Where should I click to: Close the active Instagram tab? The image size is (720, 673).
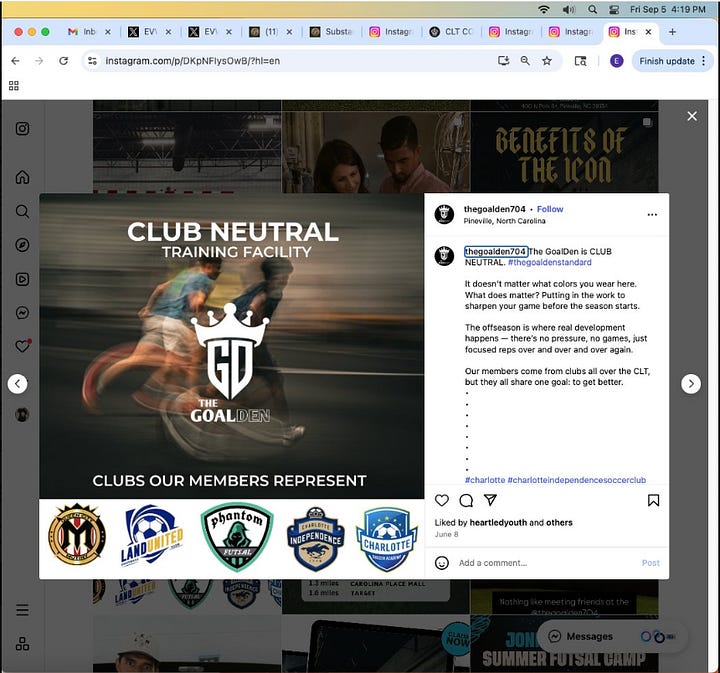[648, 32]
